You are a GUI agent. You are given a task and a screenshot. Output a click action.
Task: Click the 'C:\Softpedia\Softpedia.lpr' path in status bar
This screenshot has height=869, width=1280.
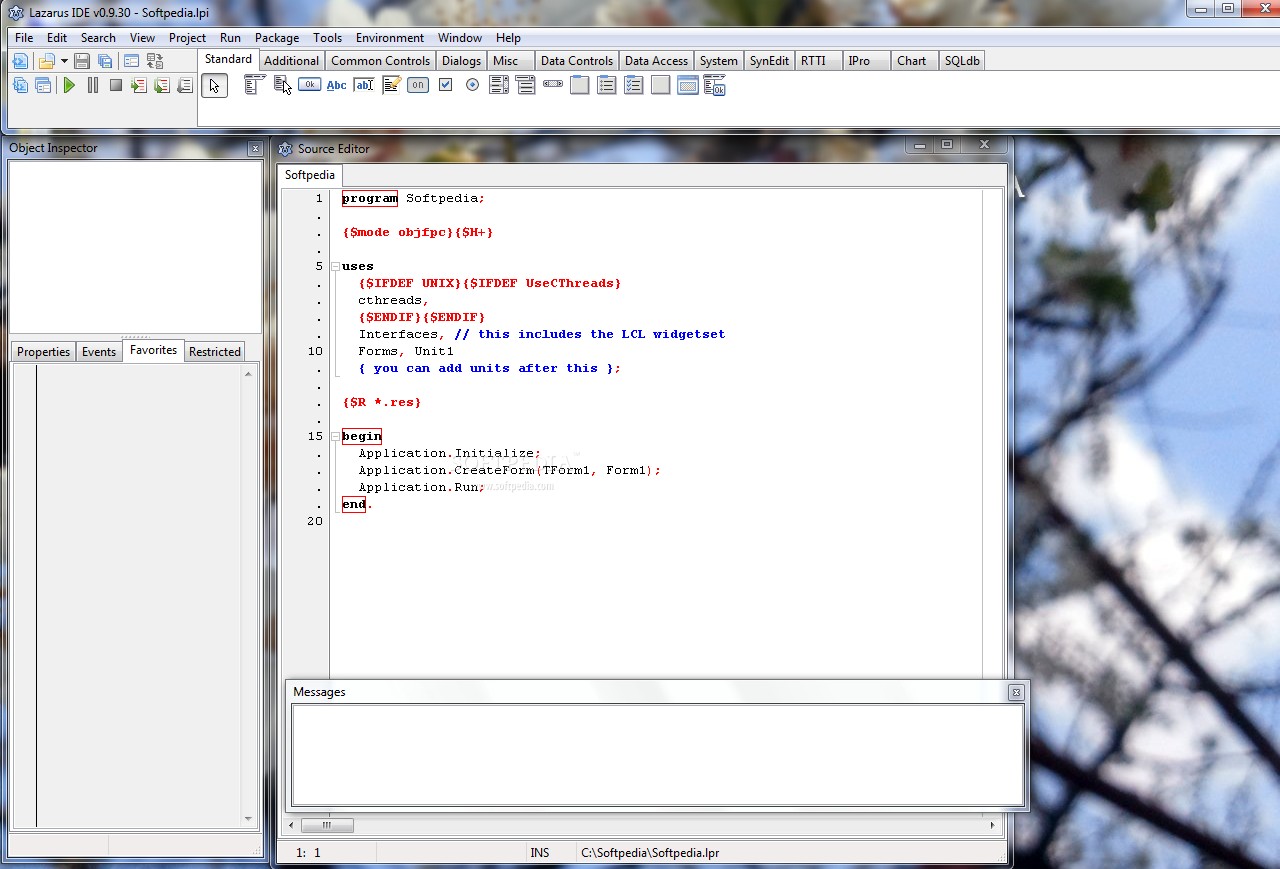[x=650, y=853]
